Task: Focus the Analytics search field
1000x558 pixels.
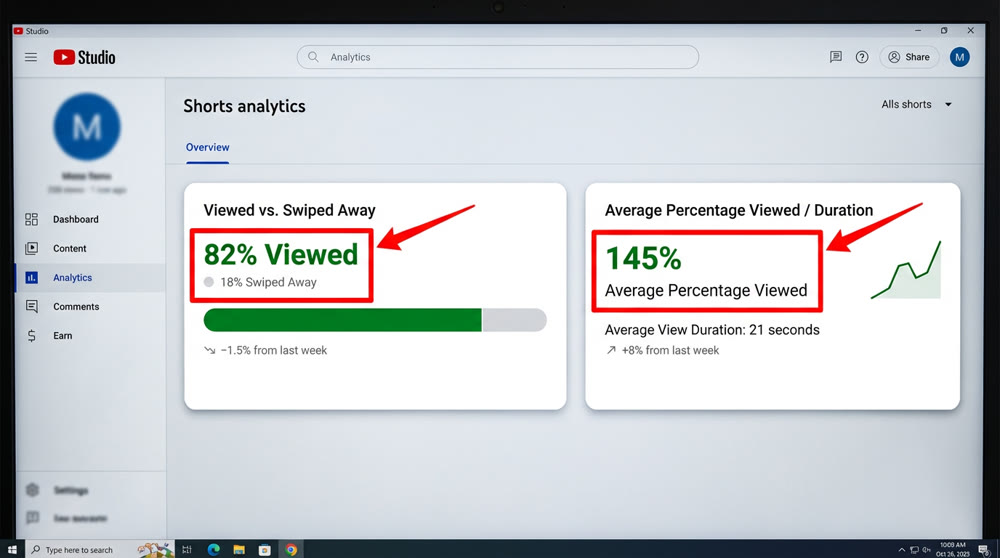Action: [497, 57]
